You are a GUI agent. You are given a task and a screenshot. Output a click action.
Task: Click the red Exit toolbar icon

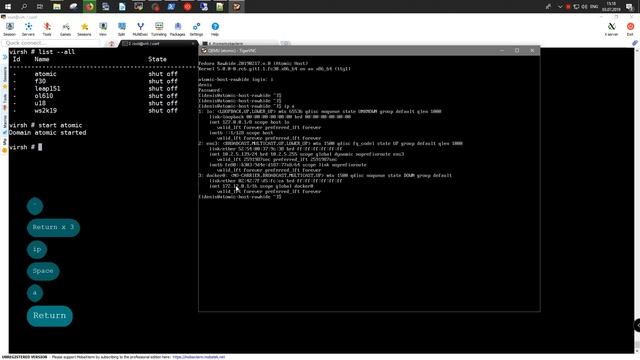pyautogui.click(x=630, y=29)
